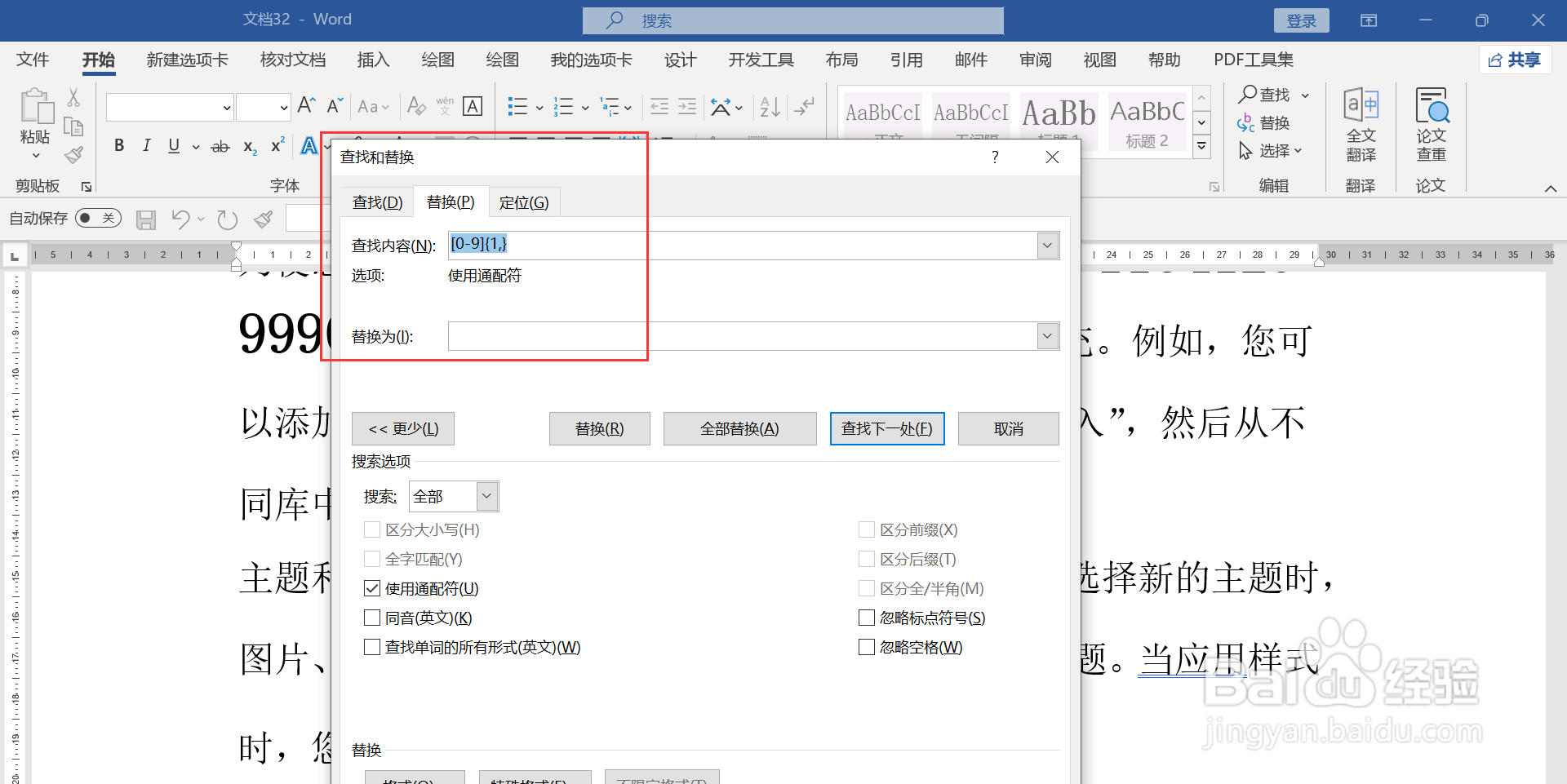Open the 搜索 direction dropdown
The image size is (1567, 784).
pos(486,496)
